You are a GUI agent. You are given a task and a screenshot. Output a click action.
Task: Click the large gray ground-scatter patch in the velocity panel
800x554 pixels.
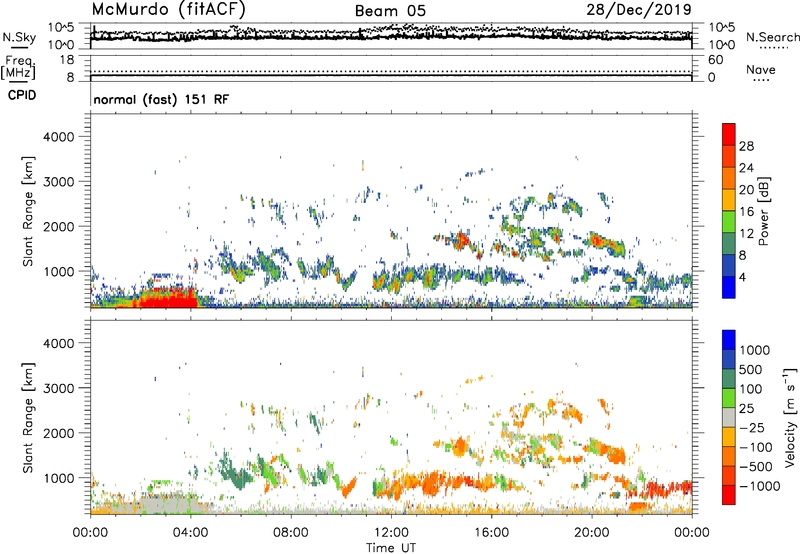(x=168, y=504)
